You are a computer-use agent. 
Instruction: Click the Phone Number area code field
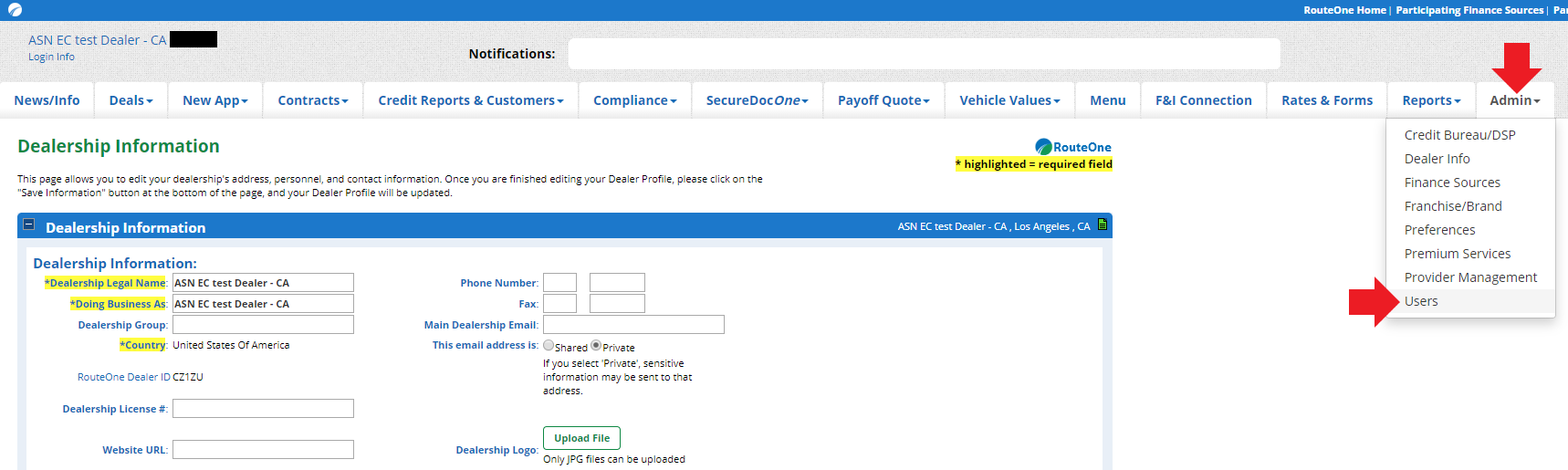[559, 283]
